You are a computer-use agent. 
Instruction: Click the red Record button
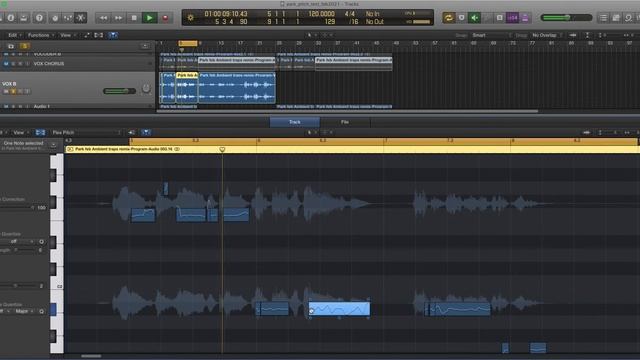point(165,18)
